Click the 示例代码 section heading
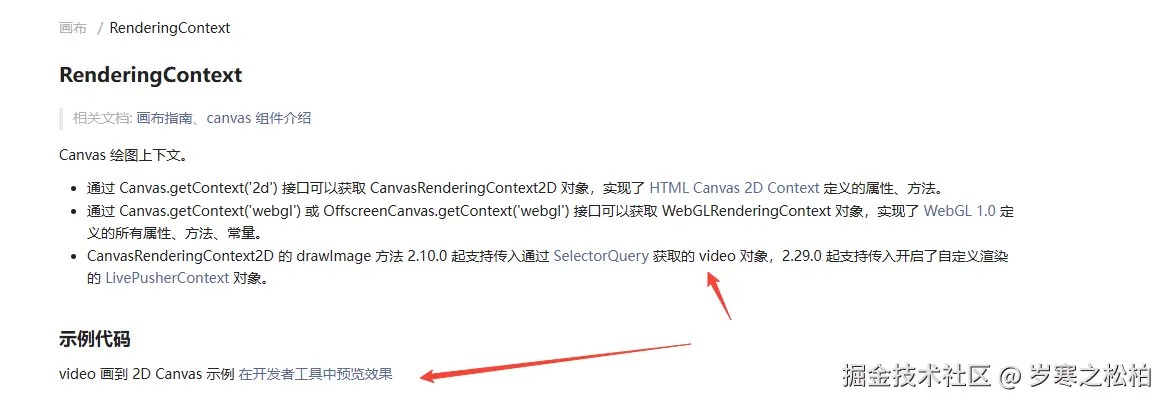Image resolution: width=1167 pixels, height=404 pixels. pyautogui.click(x=95, y=339)
